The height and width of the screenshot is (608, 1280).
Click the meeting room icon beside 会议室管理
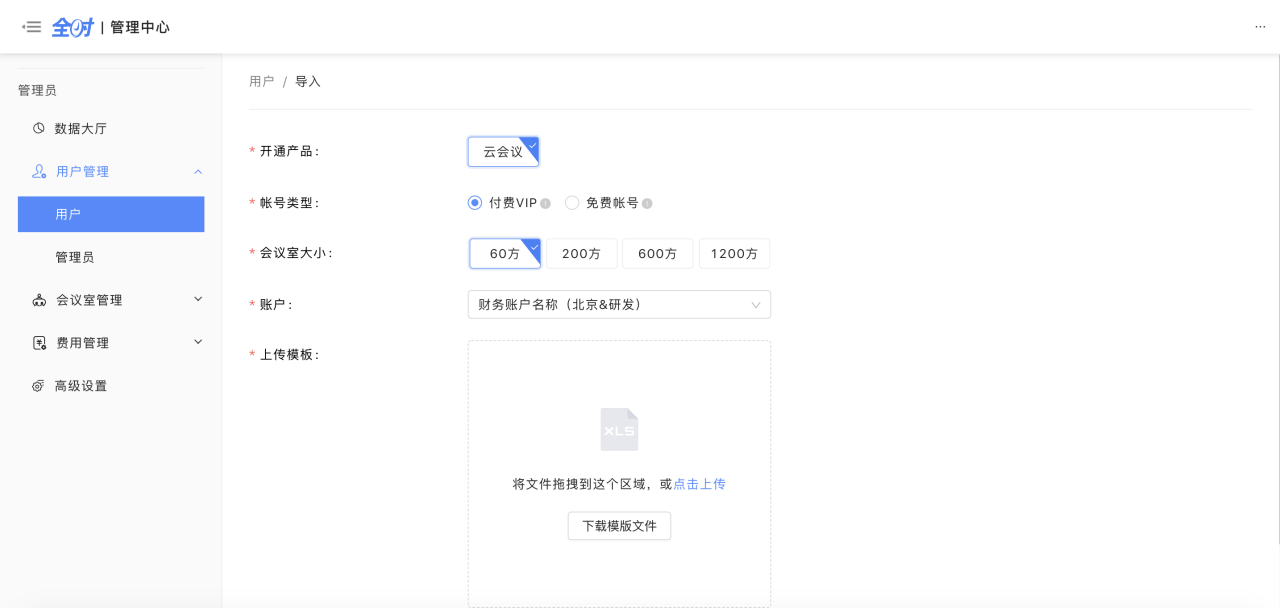click(x=39, y=300)
